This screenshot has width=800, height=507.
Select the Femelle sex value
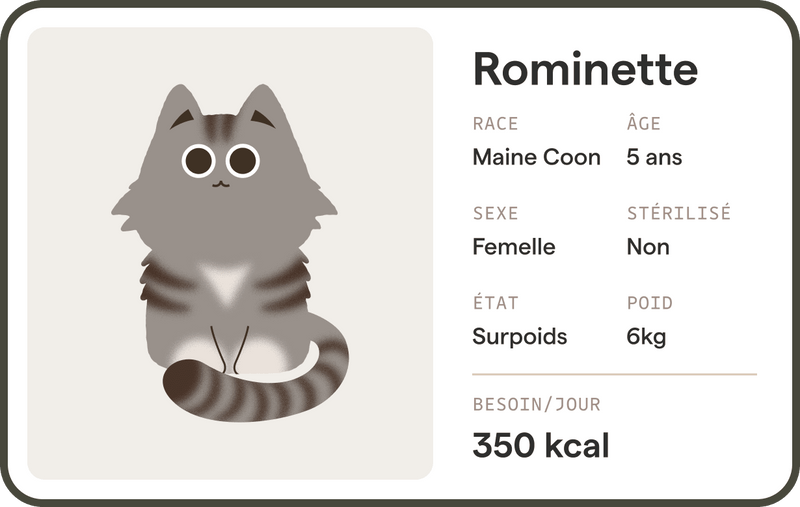[513, 246]
